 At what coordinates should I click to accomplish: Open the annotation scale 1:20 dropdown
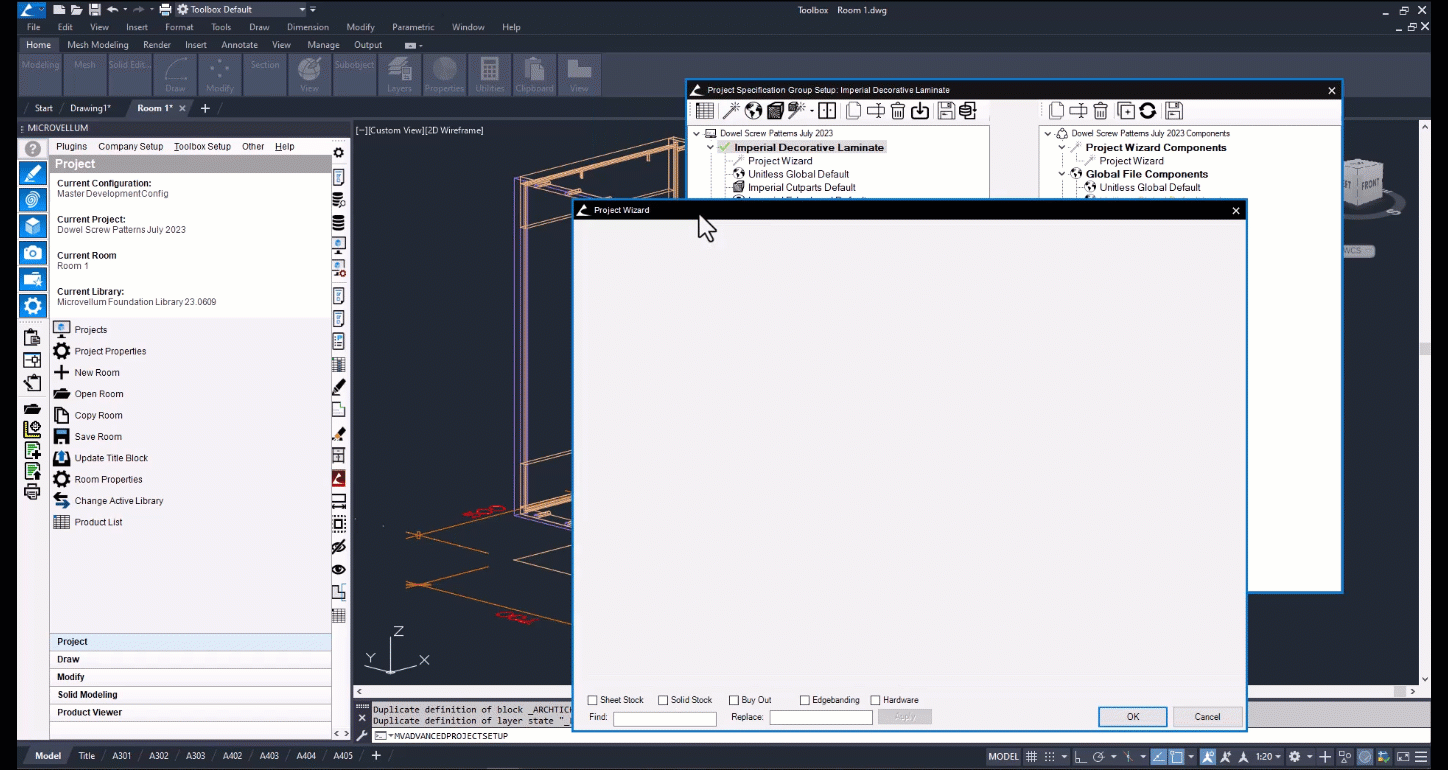pyautogui.click(x=1269, y=757)
